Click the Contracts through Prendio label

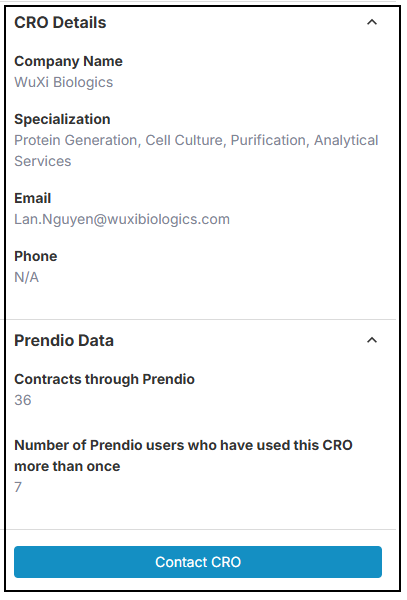[x=104, y=379]
